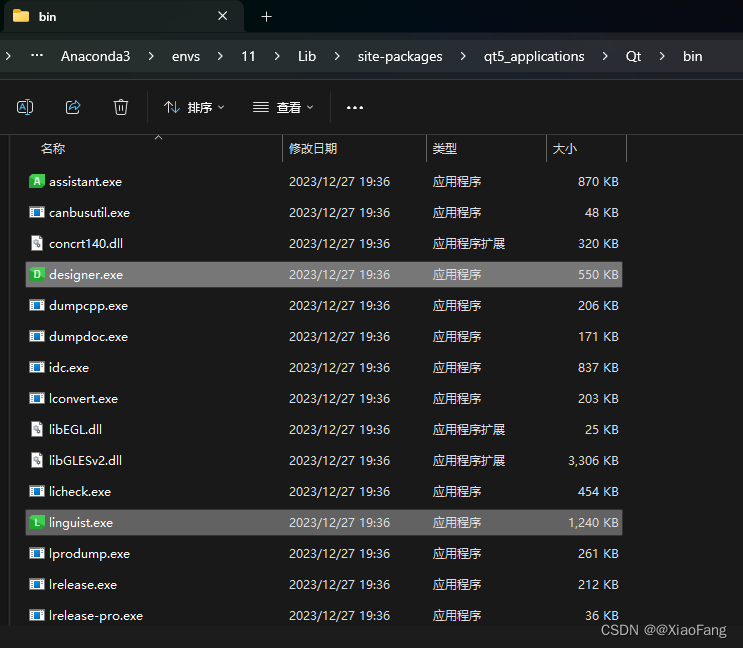Click the Rename toolbar icon

(x=25, y=108)
